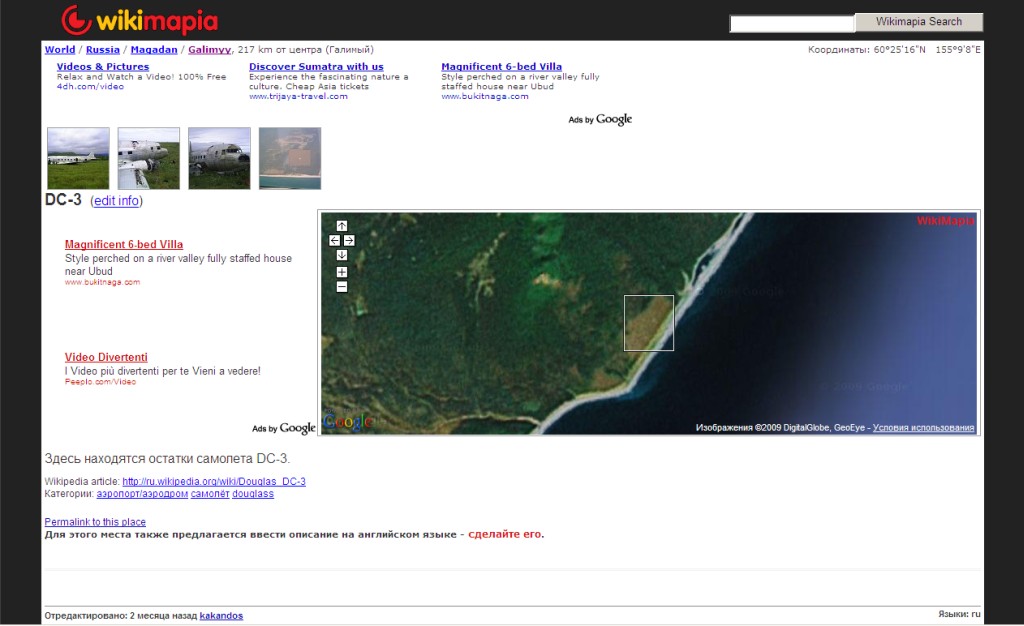Viewport: 1024px width, 626px height.
Task: Click the edit info link
Action: (x=116, y=201)
